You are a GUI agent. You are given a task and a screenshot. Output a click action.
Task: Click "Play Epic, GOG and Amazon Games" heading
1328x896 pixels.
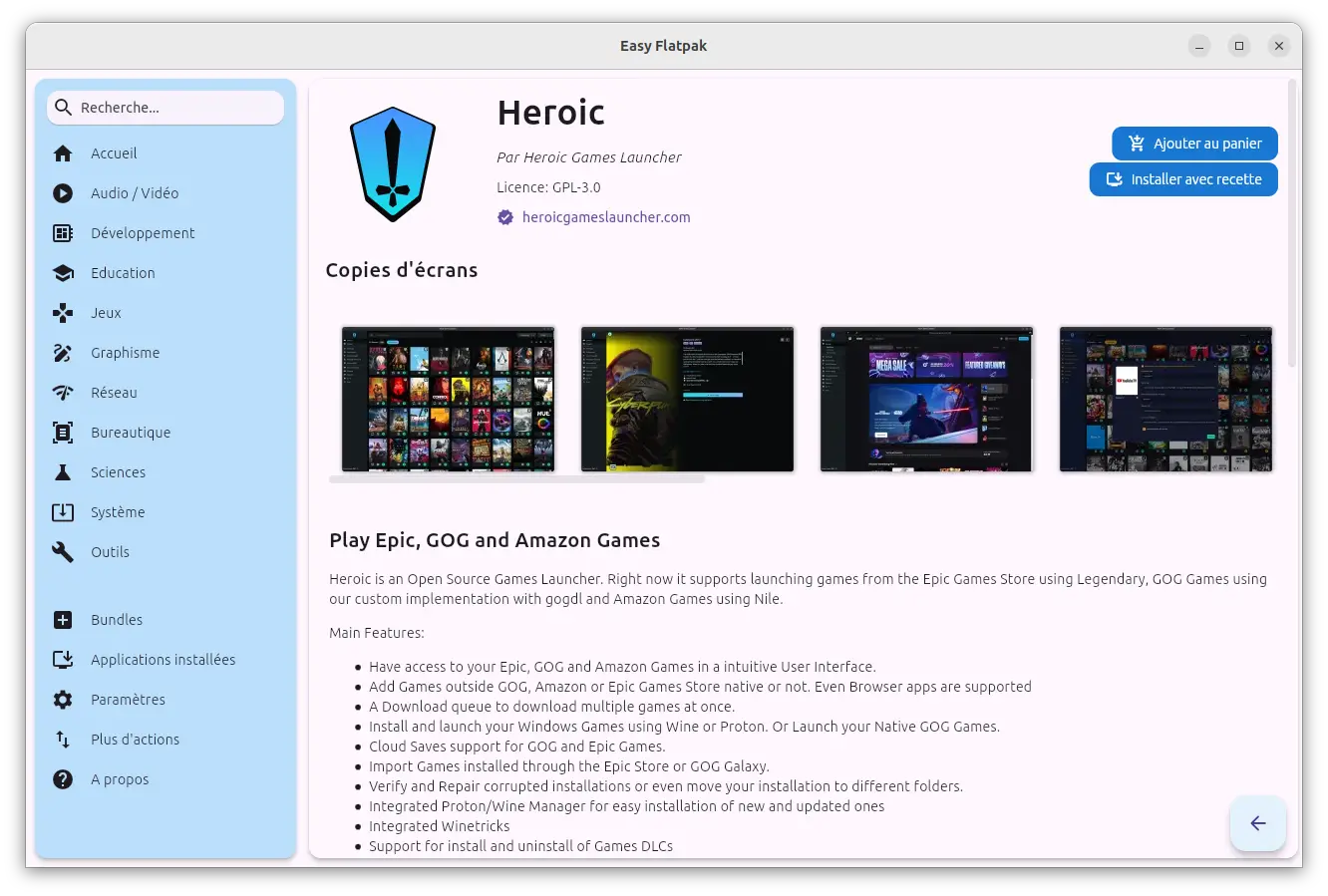pos(495,540)
